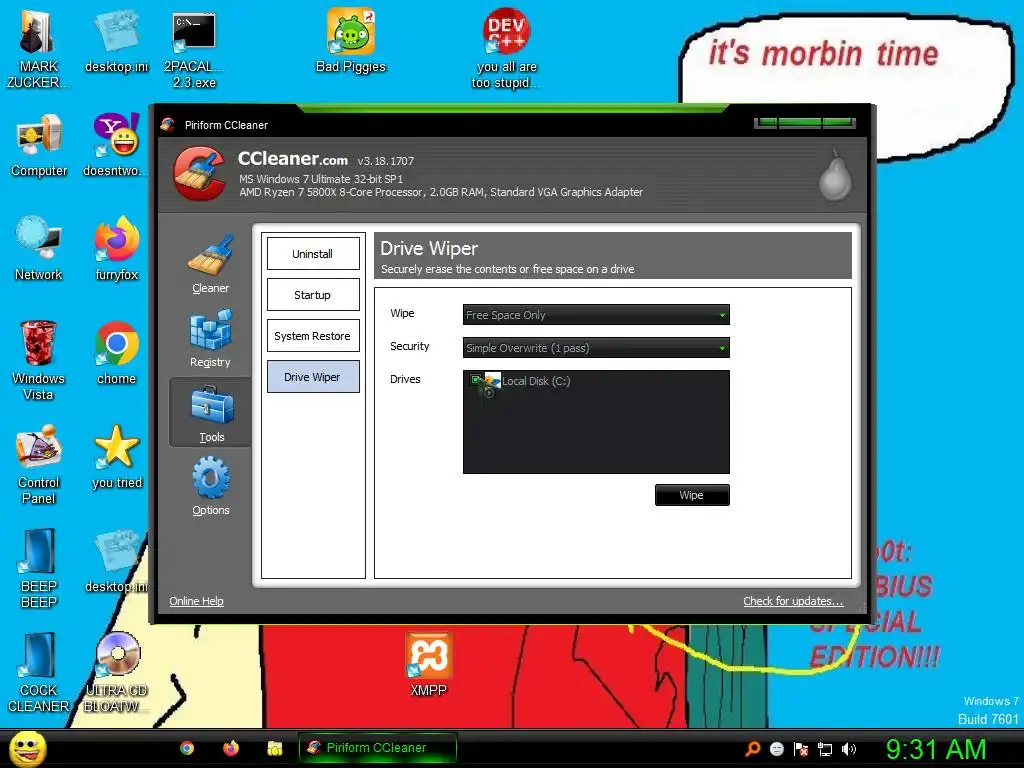
Task: Toggle Local Disk (C:) checkbox
Action: (x=475, y=380)
